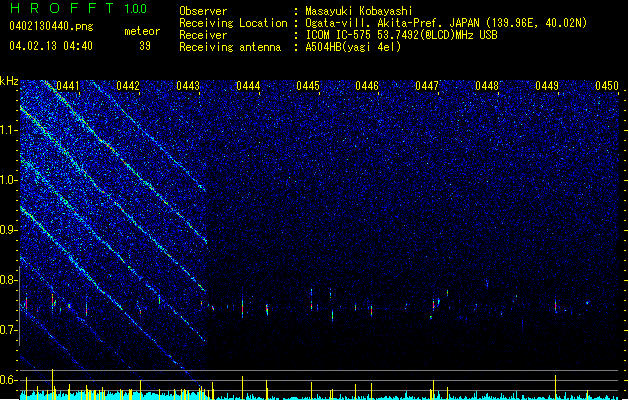Click the 'Observer' label
This screenshot has height=400, width=629.
pos(203,11)
